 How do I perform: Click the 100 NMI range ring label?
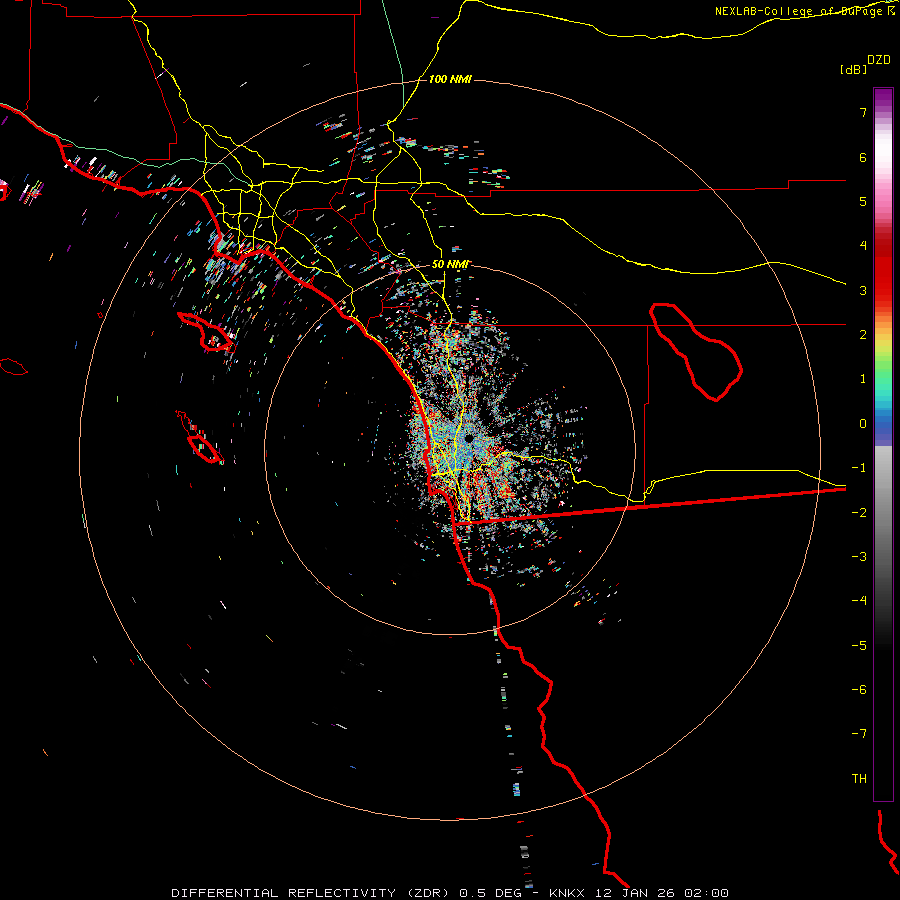click(x=450, y=79)
